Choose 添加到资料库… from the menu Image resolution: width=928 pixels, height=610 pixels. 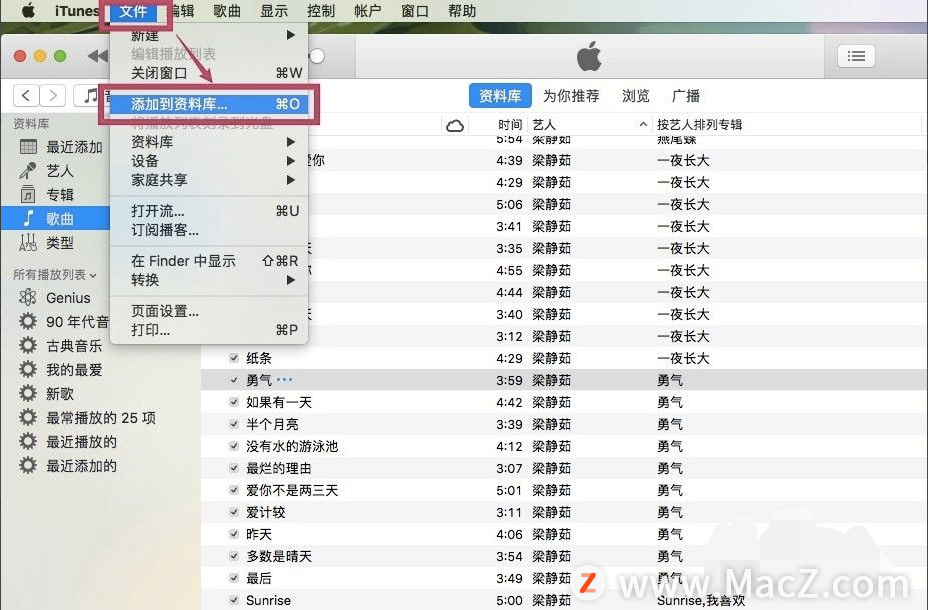[209, 104]
